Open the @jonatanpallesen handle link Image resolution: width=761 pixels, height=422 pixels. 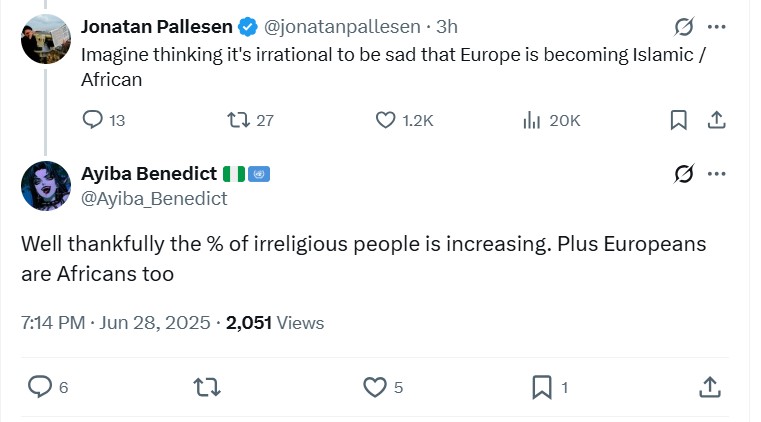342,27
